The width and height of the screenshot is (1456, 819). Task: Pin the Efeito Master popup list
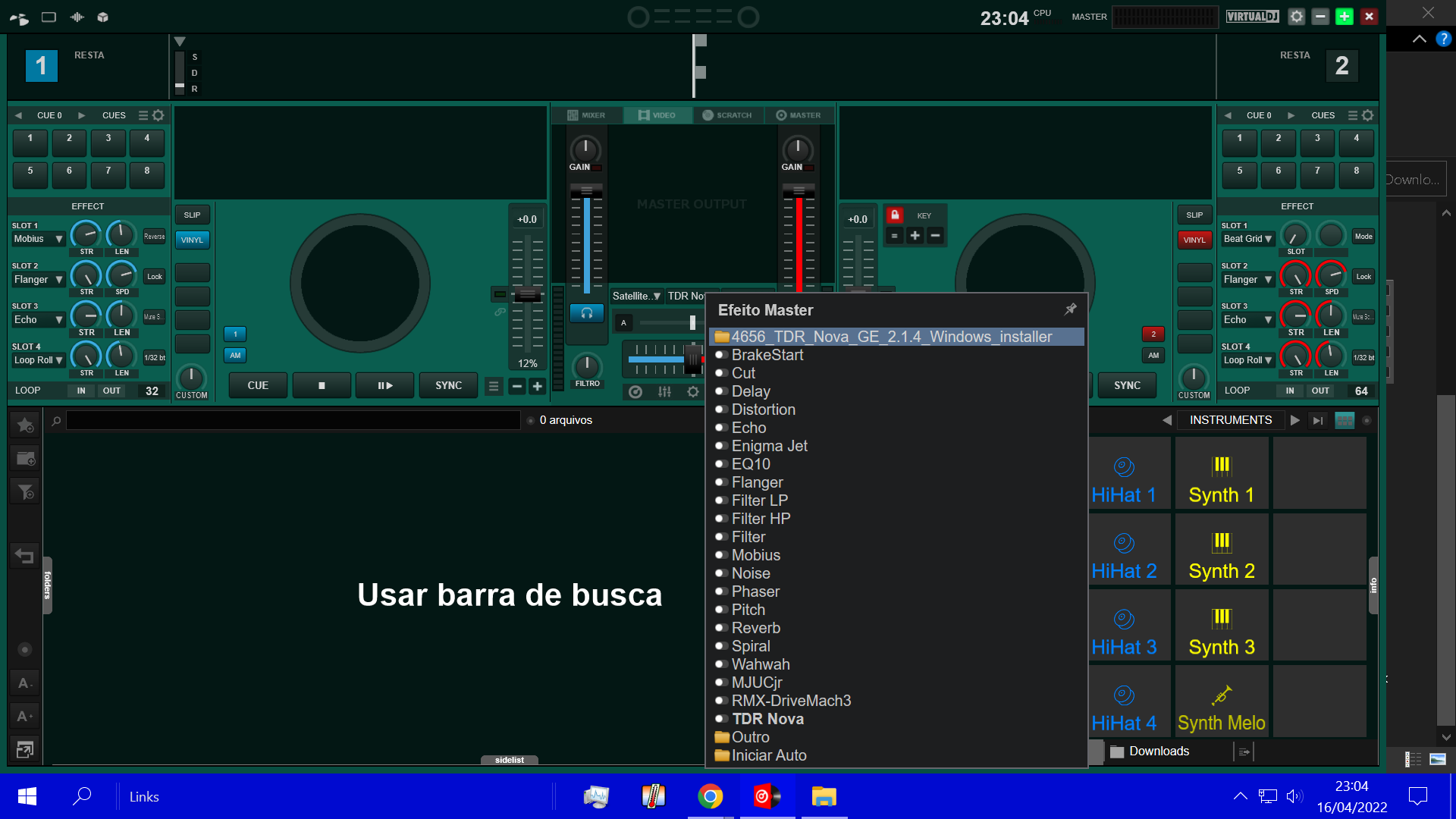[x=1070, y=309]
